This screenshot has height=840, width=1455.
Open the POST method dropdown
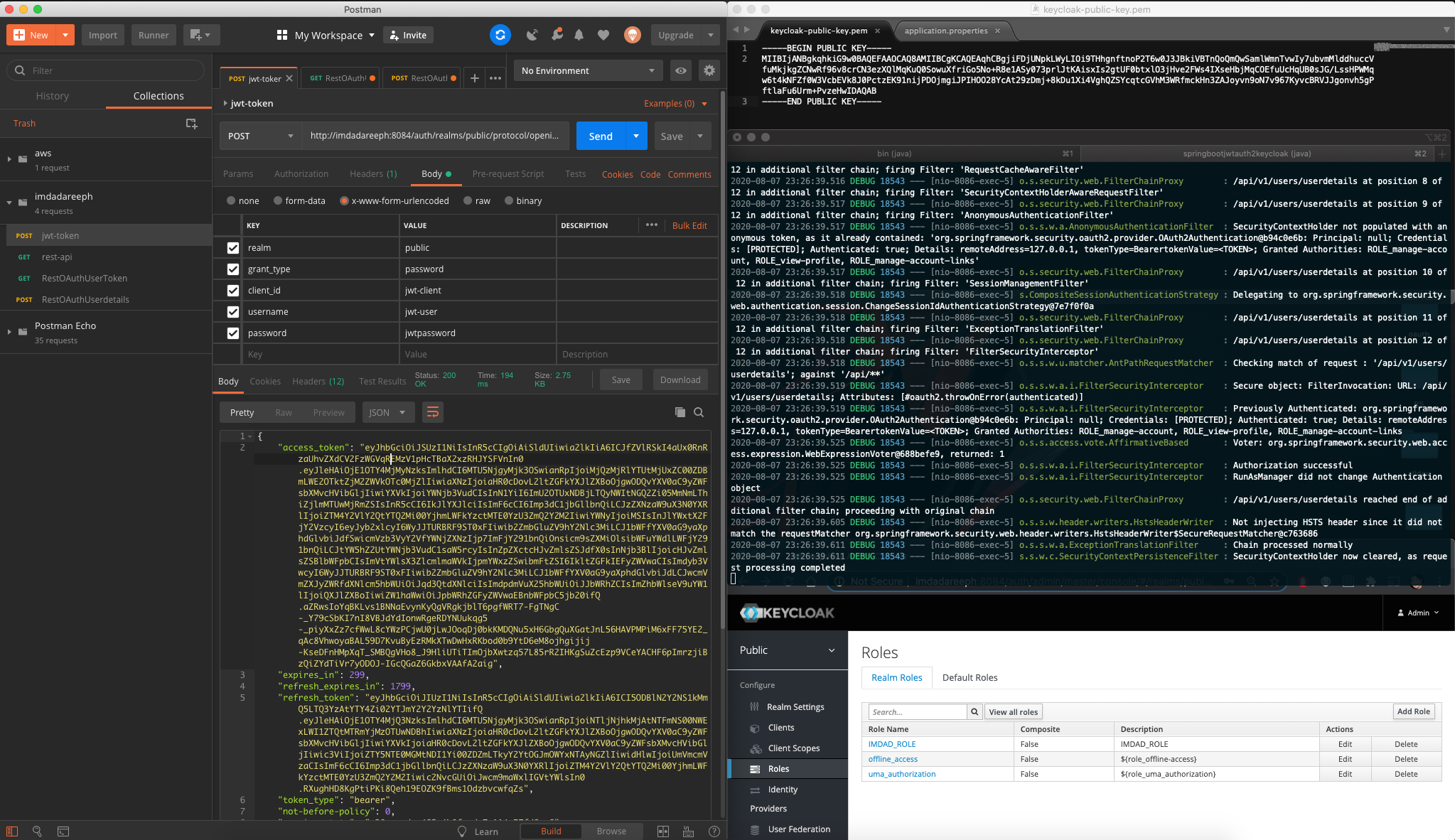(260, 136)
